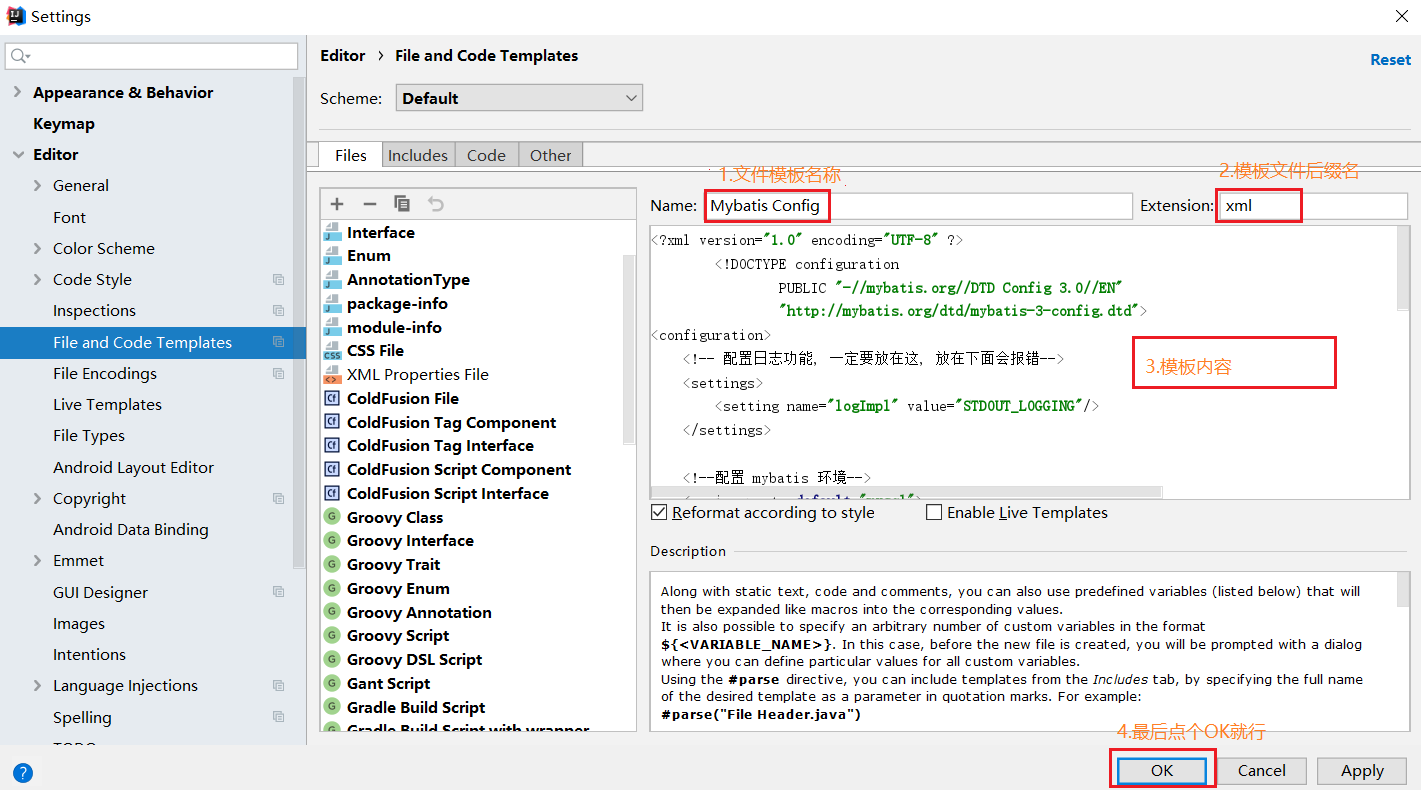Viewport: 1421px width, 790px height.
Task: Collapse the Editor section
Action: click(x=17, y=154)
